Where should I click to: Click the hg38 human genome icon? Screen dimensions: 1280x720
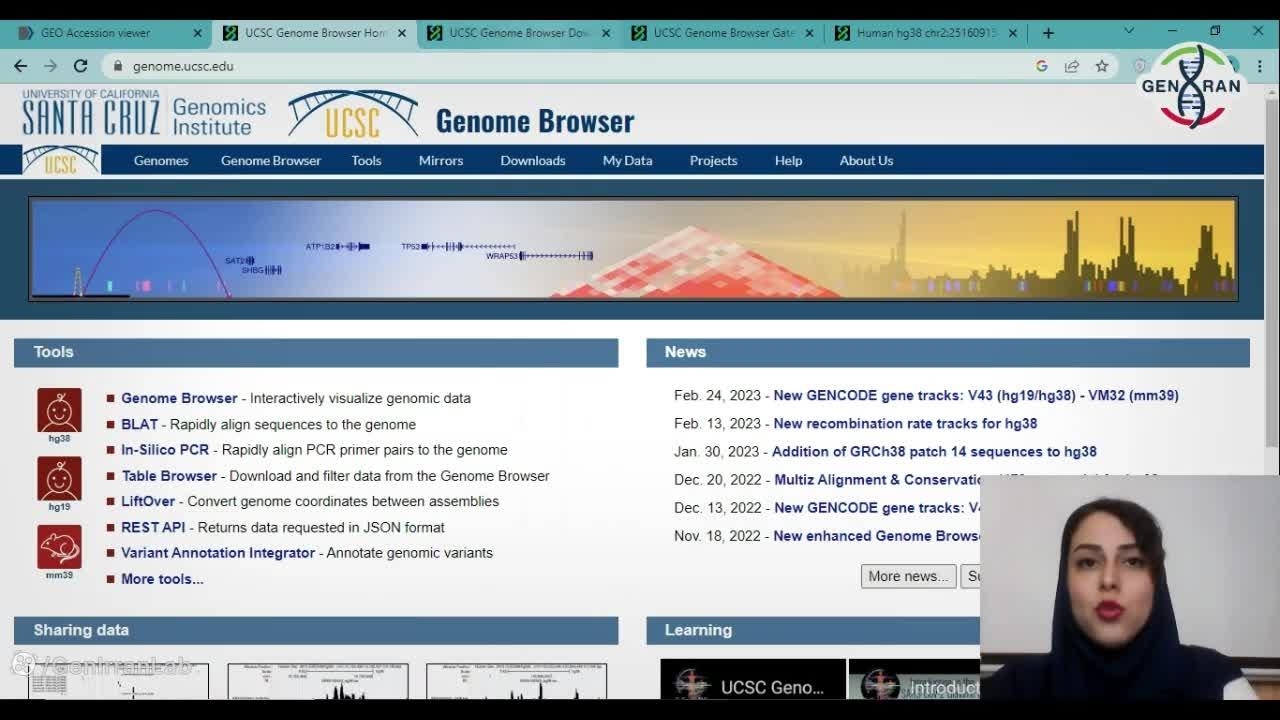pyautogui.click(x=59, y=410)
